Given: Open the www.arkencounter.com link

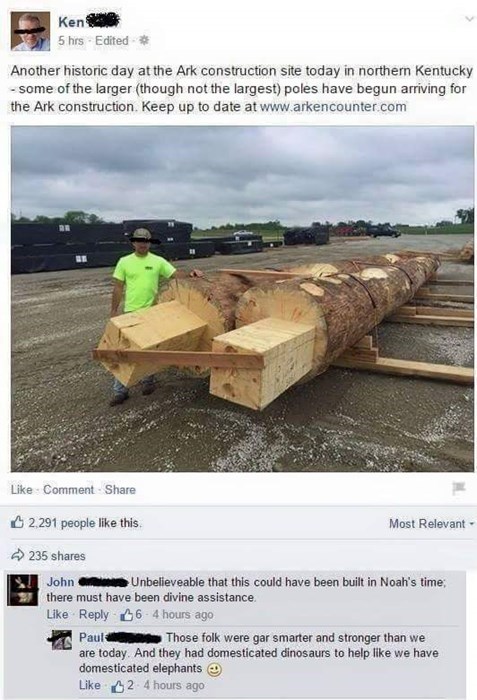Looking at the screenshot, I should (333, 107).
